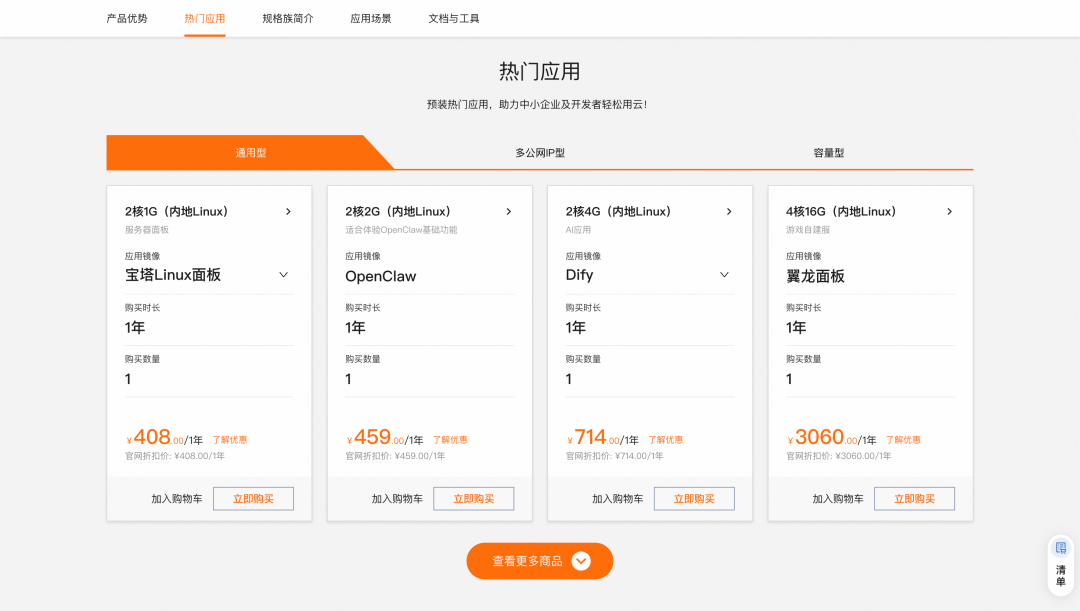Open details arrow for 2核2G(内地Linux)
The width and height of the screenshot is (1080, 611).
(509, 211)
